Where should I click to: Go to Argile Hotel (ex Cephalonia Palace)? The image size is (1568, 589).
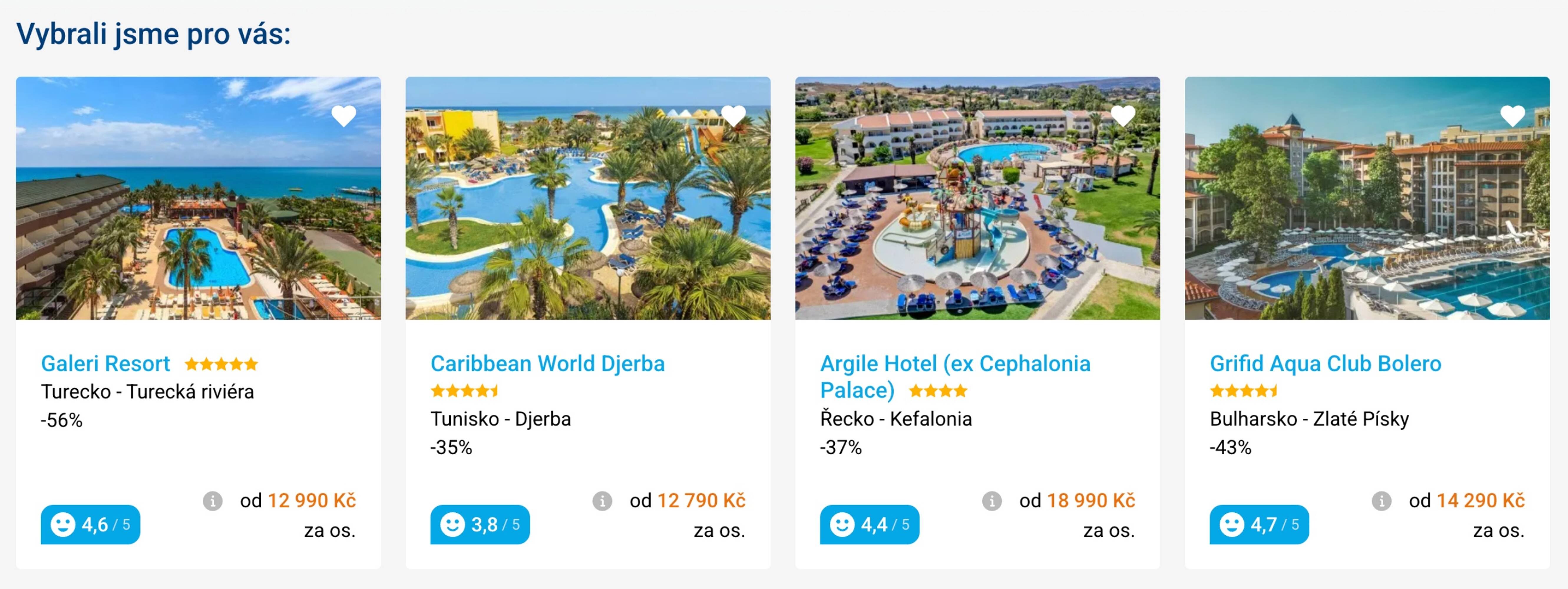click(954, 364)
